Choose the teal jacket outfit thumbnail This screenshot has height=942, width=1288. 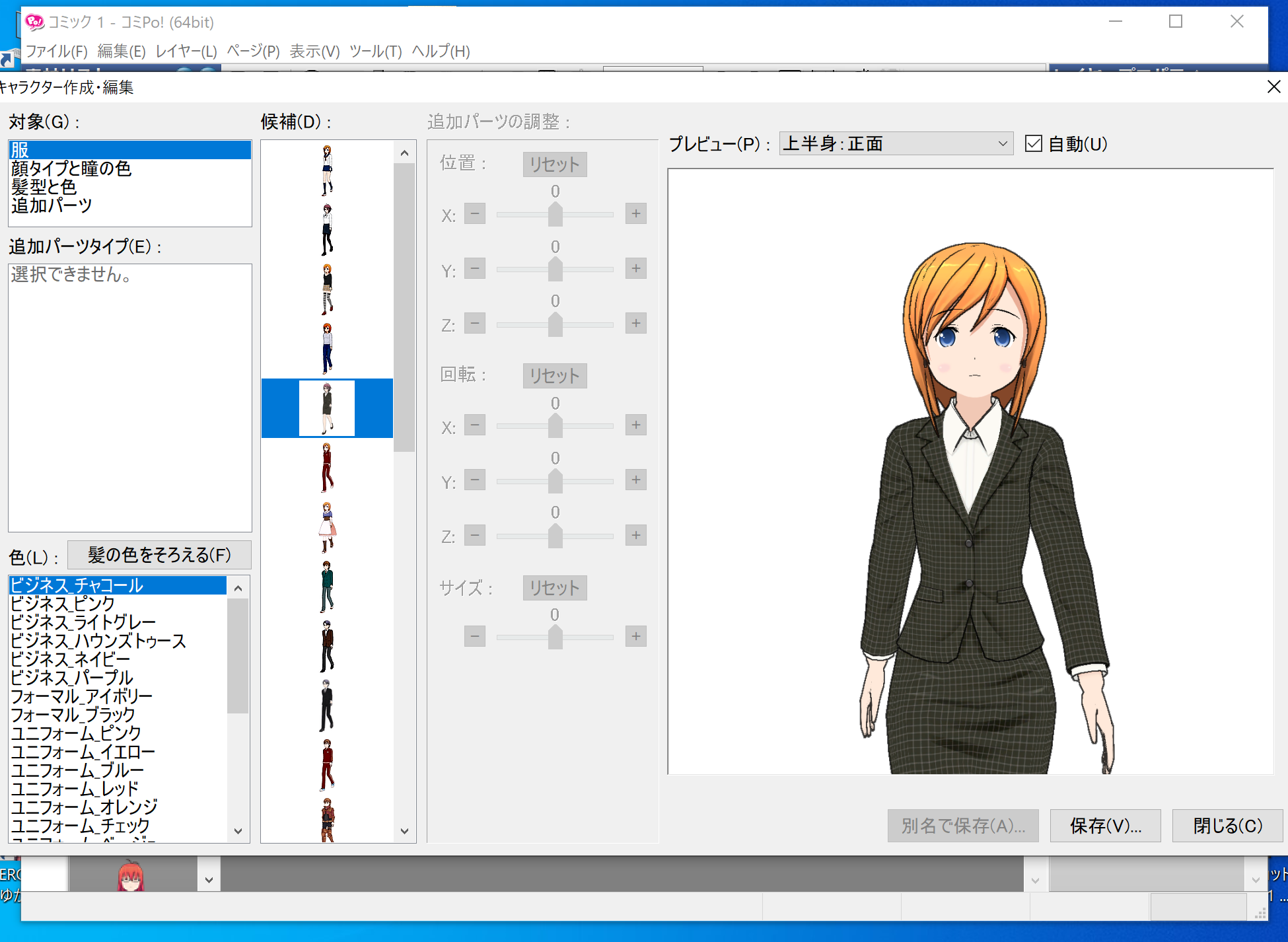327,587
